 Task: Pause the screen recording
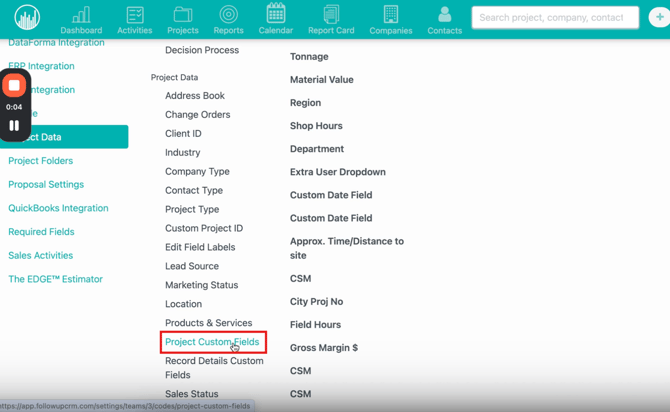point(14,126)
